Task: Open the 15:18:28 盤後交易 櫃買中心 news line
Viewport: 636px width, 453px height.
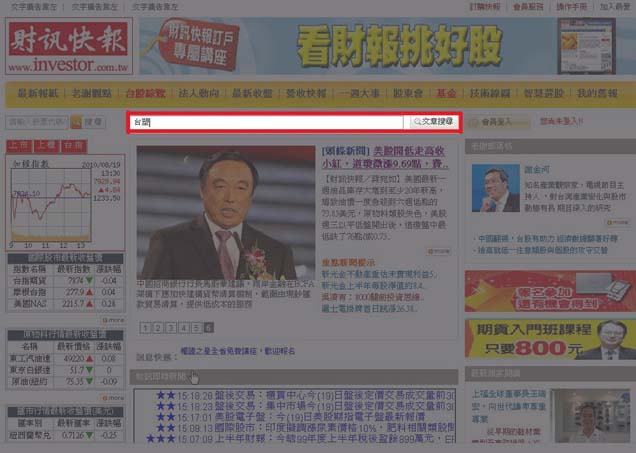Action: (x=306, y=395)
